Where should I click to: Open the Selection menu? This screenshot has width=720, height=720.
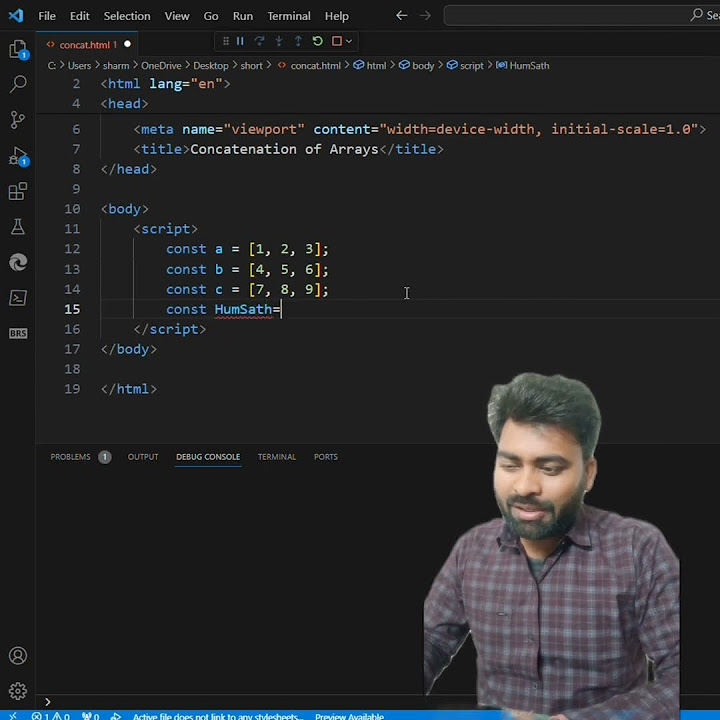coord(127,16)
